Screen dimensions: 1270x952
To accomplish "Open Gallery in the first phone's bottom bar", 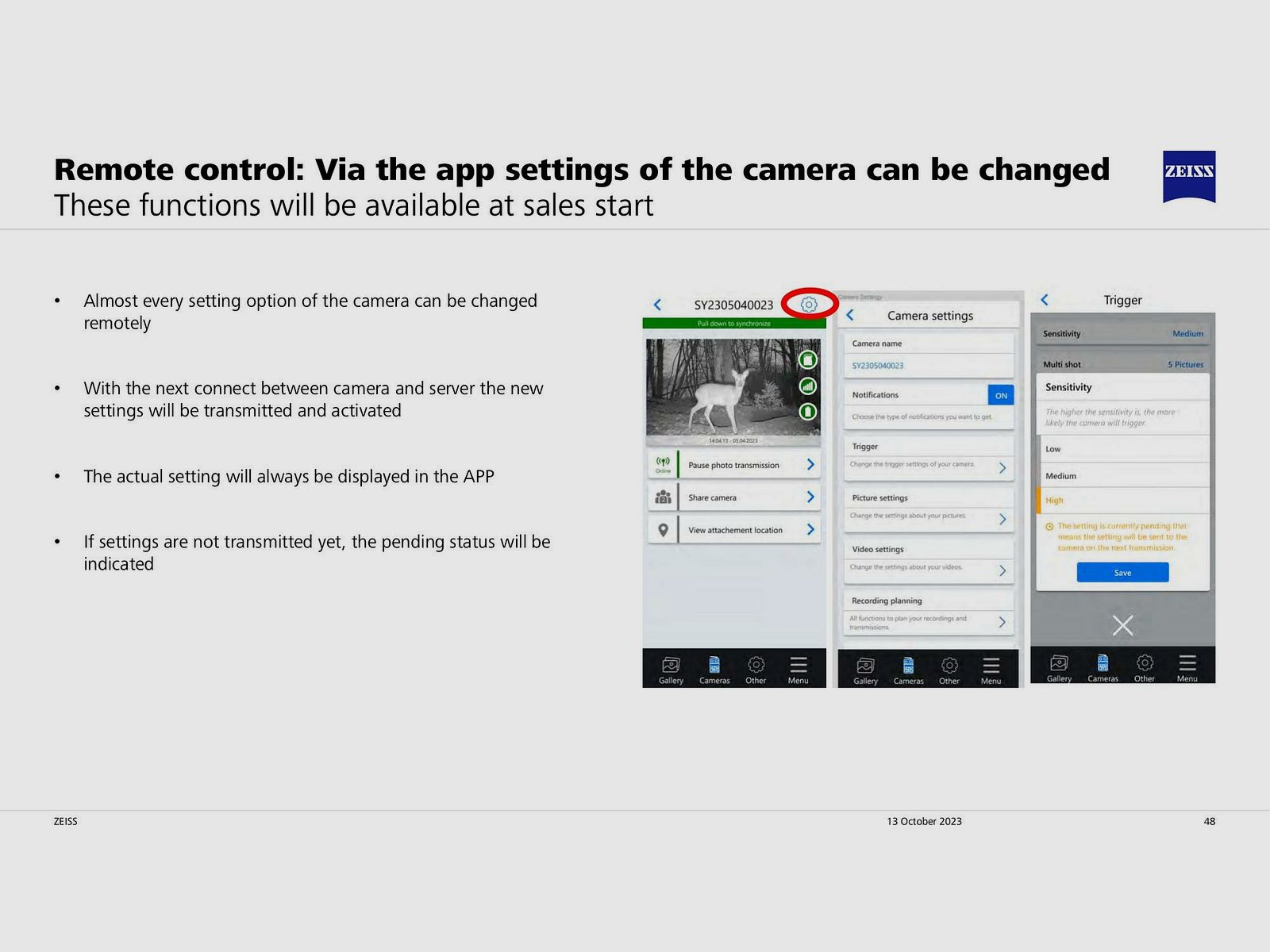I will click(x=671, y=670).
